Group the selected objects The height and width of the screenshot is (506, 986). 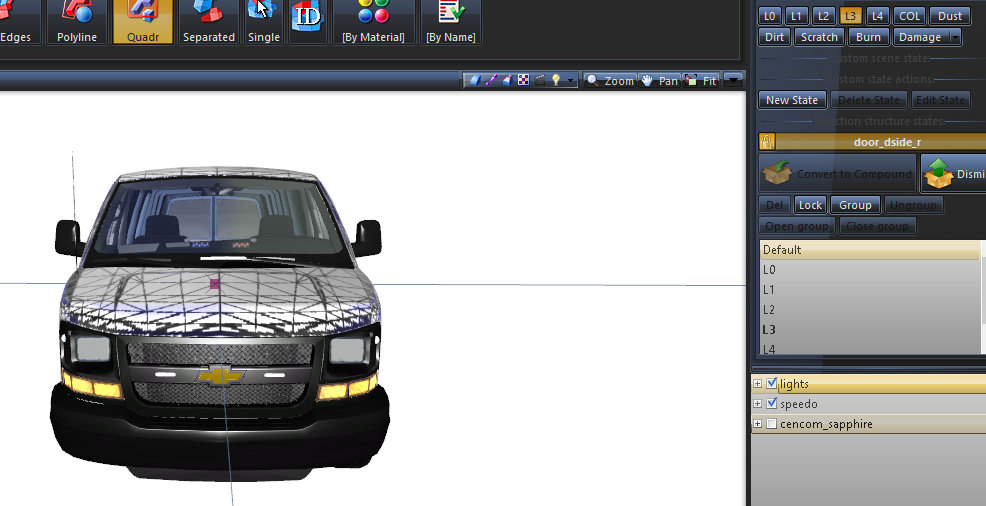click(855, 205)
